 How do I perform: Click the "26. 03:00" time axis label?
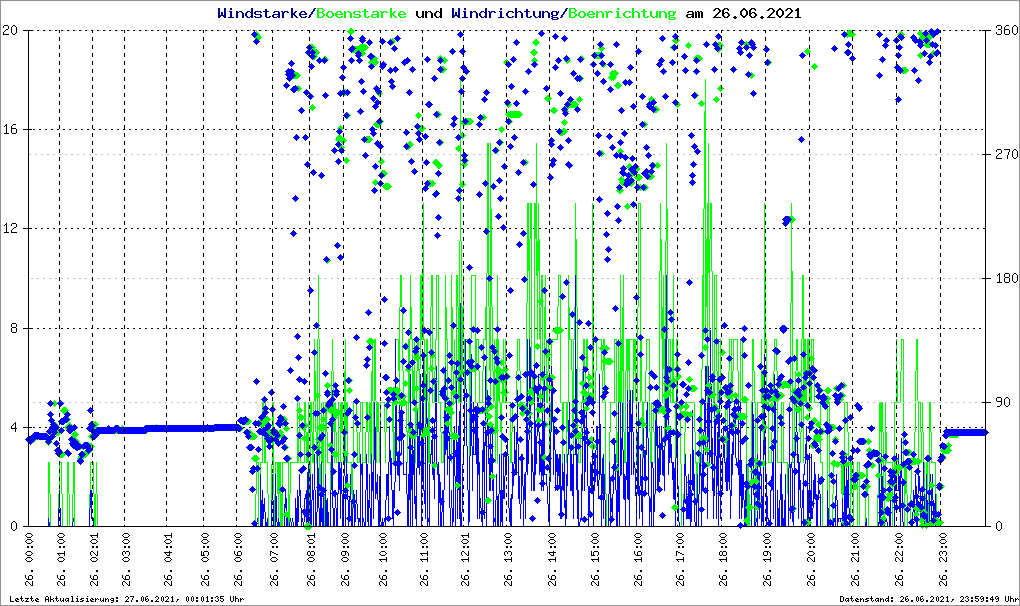126,559
